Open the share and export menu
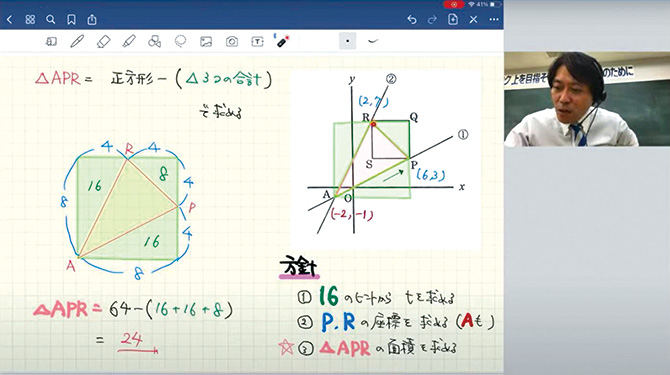 coord(92,20)
